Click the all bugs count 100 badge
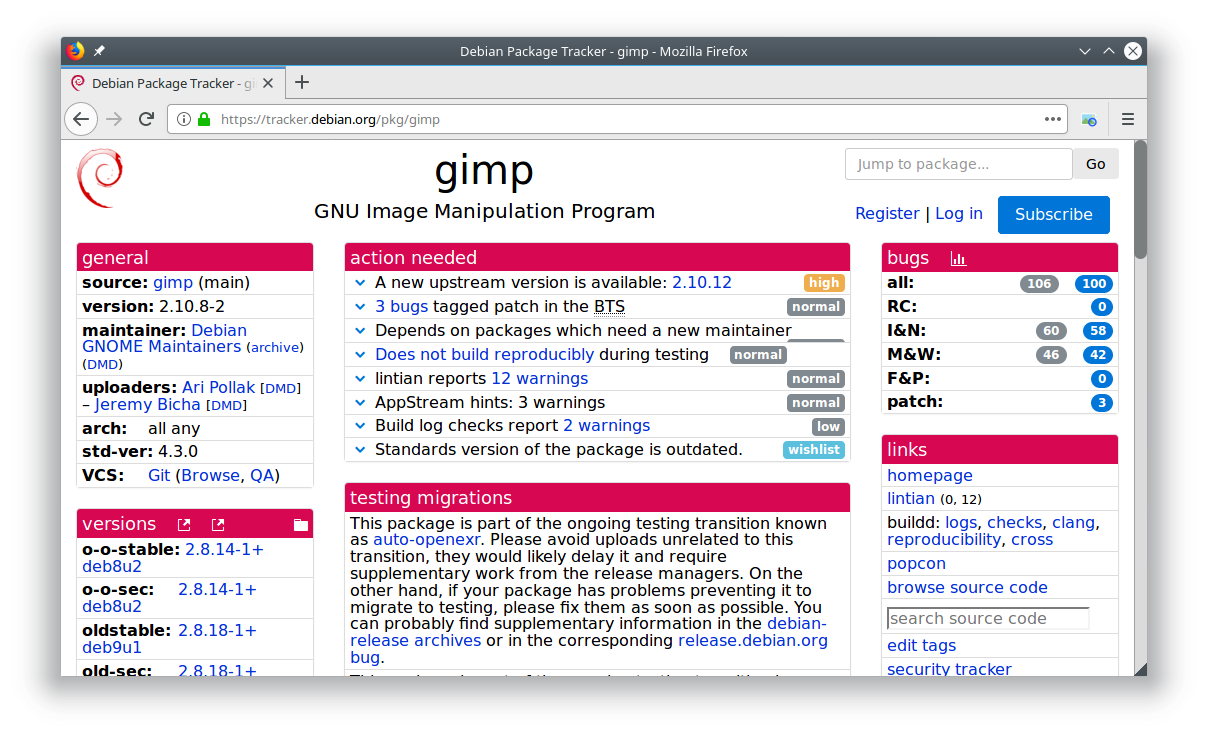 [1094, 284]
